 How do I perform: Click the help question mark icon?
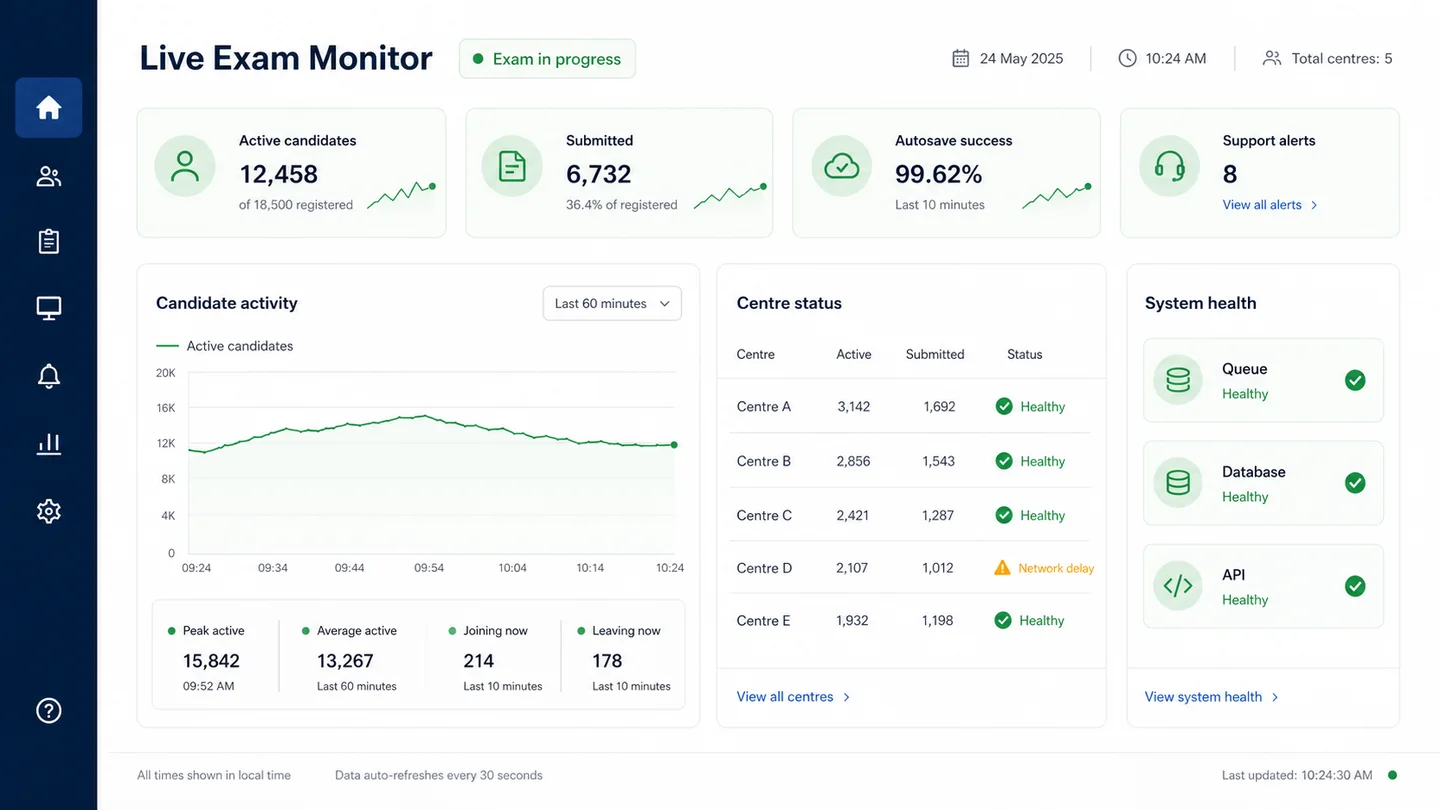click(x=49, y=710)
